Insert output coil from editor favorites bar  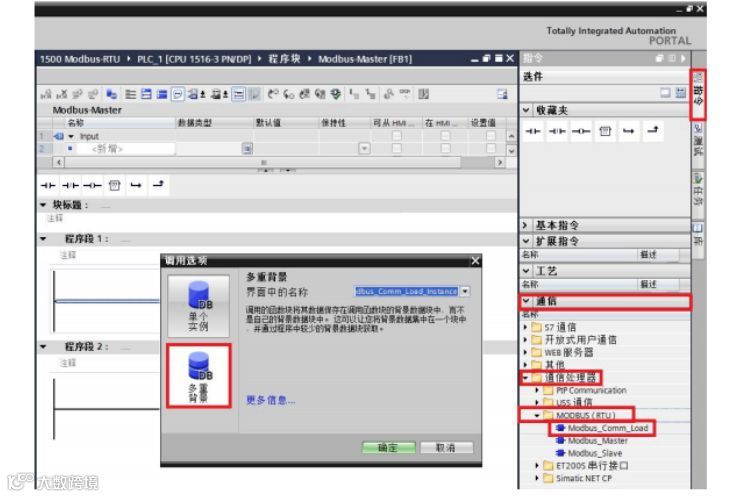(92, 185)
